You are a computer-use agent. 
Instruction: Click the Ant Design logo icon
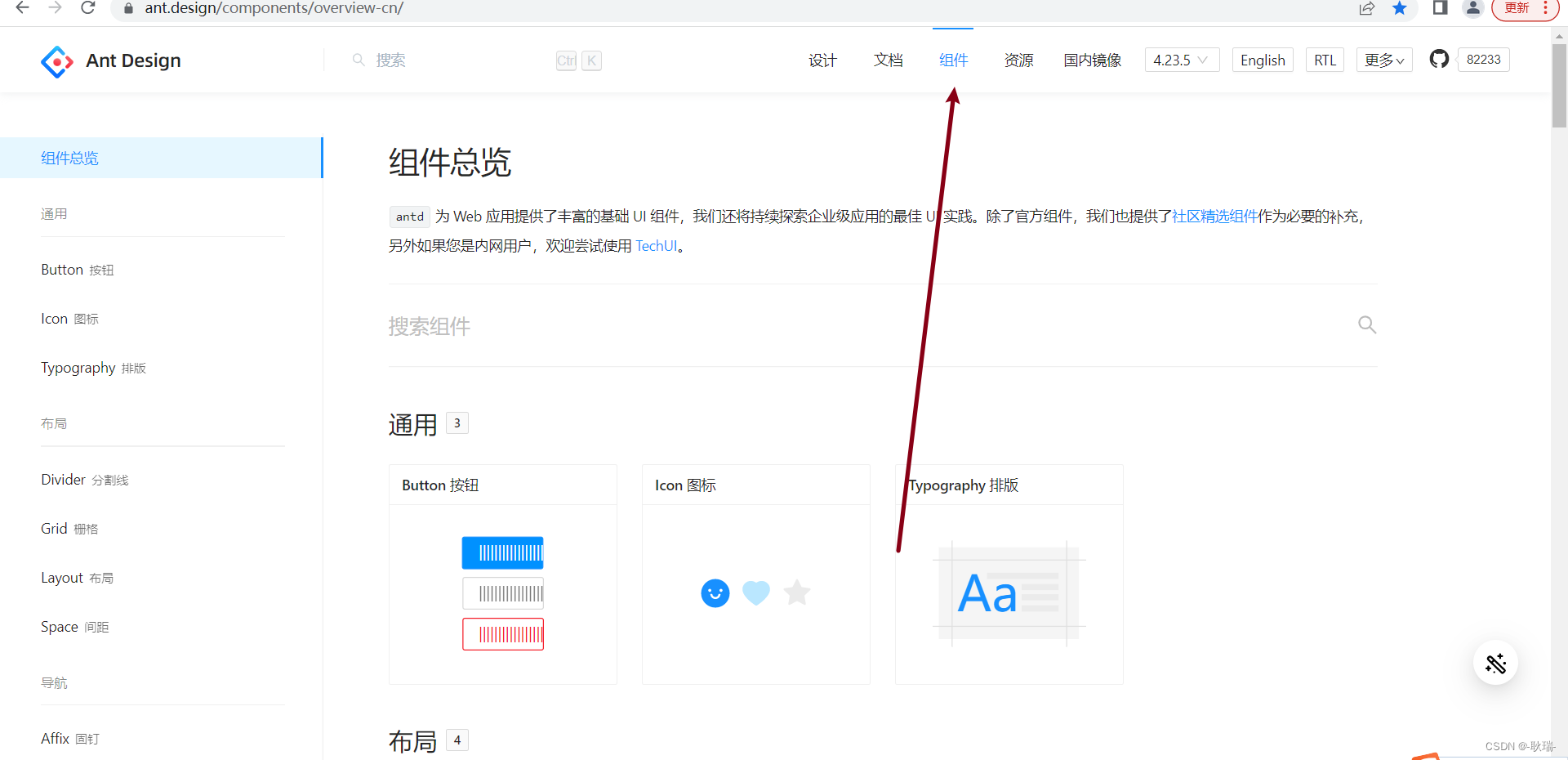[57, 61]
